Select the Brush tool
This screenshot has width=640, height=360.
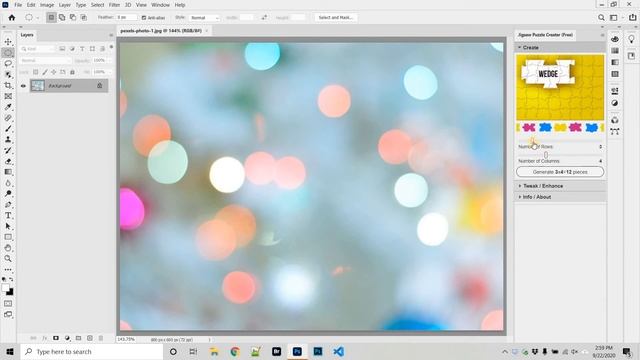click(8, 129)
